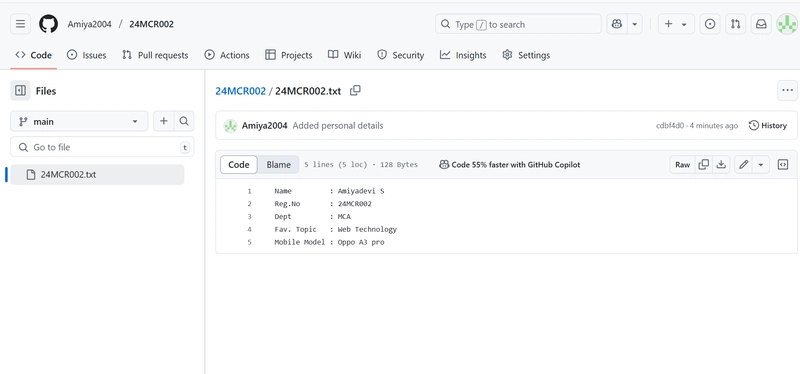Open symbols panel icon

point(783,164)
